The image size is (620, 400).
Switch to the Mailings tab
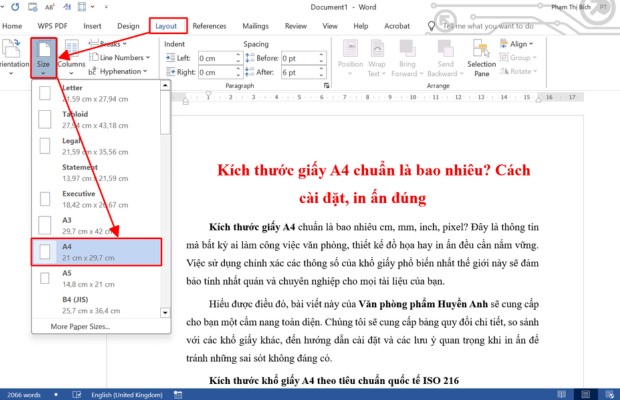coord(255,26)
